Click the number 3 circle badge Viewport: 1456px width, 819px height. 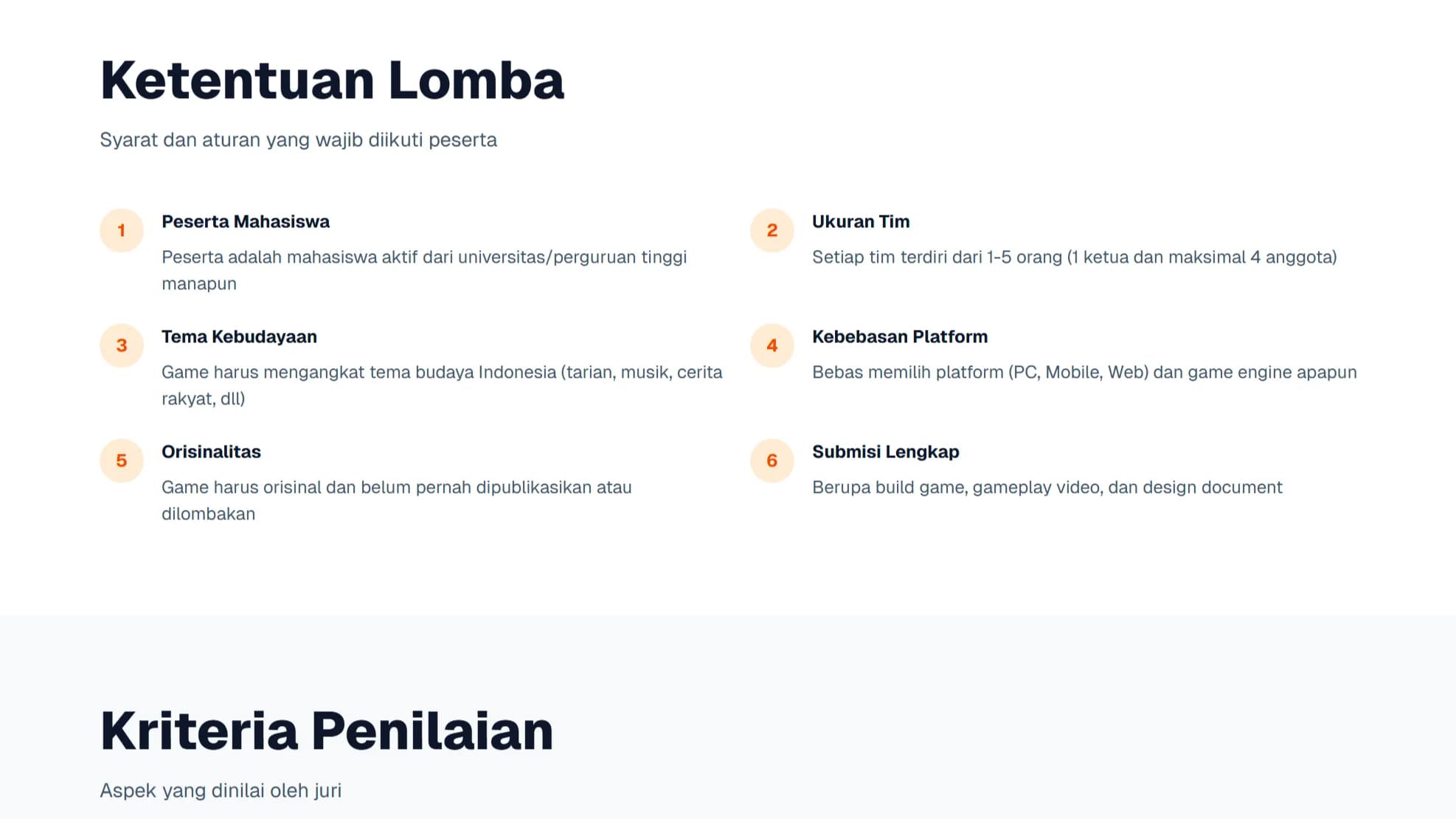(122, 346)
